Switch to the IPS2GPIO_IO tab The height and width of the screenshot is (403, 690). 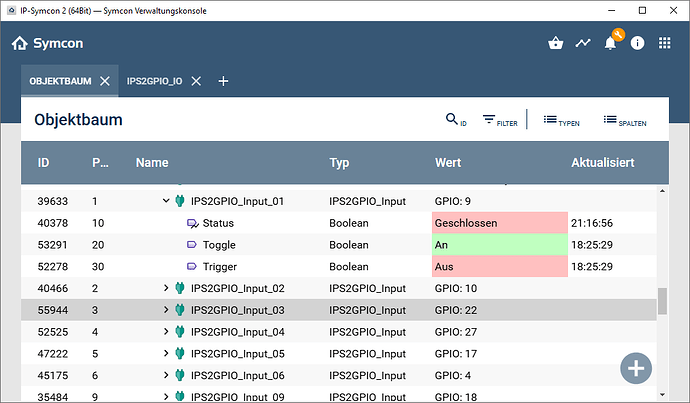154,81
